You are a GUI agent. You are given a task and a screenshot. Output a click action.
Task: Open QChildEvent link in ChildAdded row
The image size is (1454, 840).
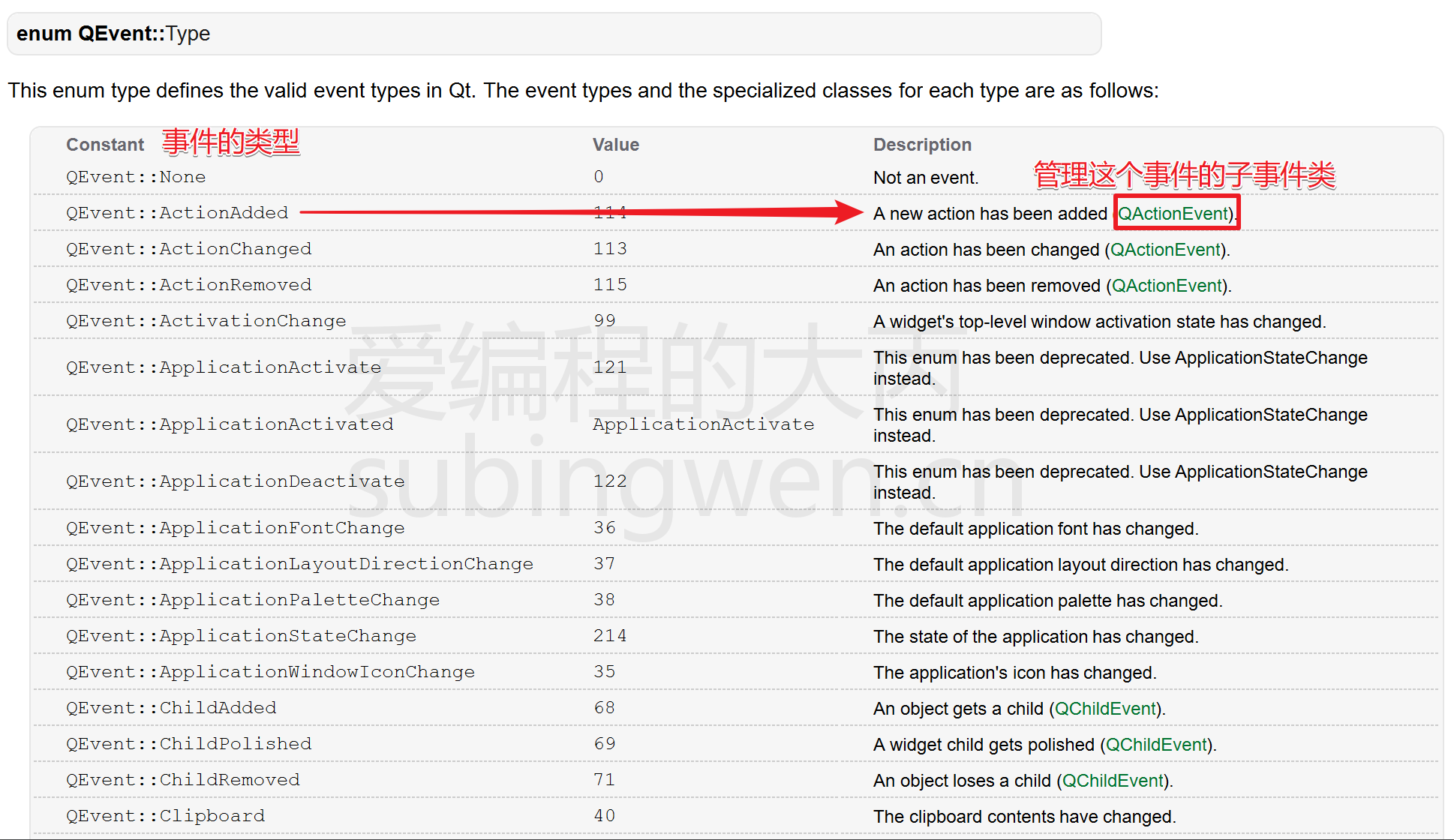1105,709
